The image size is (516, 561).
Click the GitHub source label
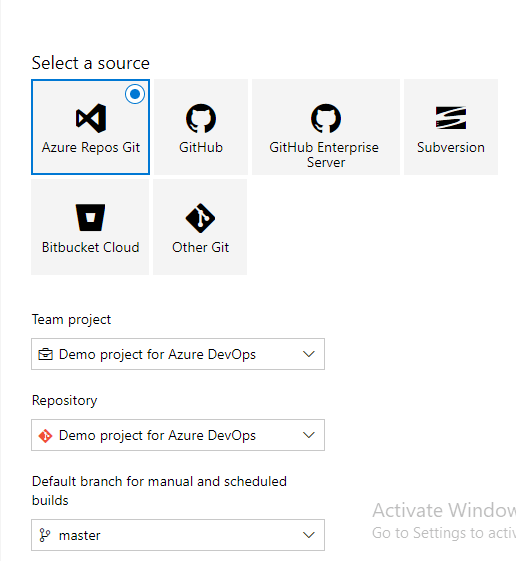[201, 147]
